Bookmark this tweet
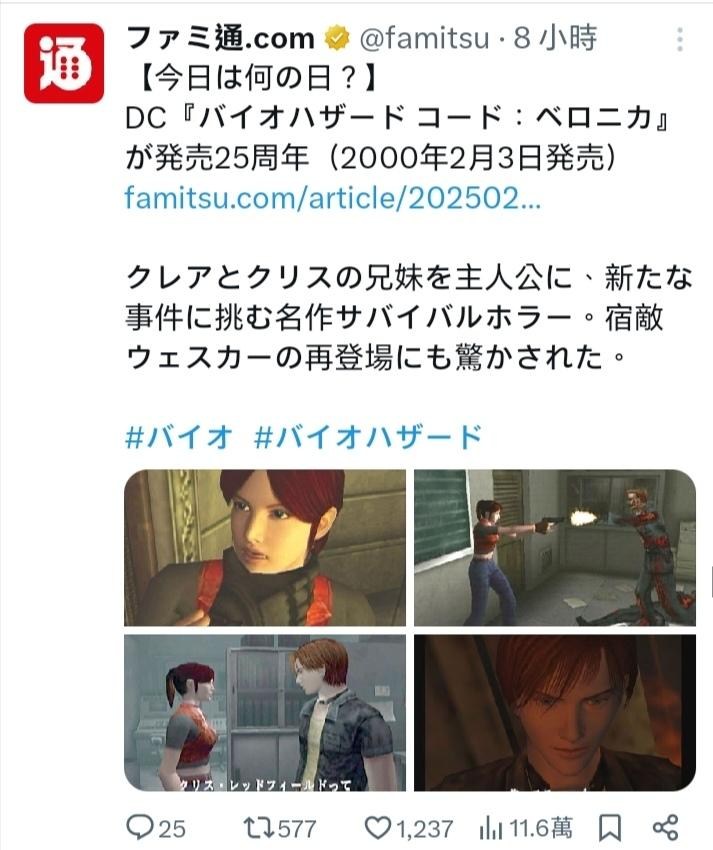The image size is (713, 850). [x=609, y=828]
